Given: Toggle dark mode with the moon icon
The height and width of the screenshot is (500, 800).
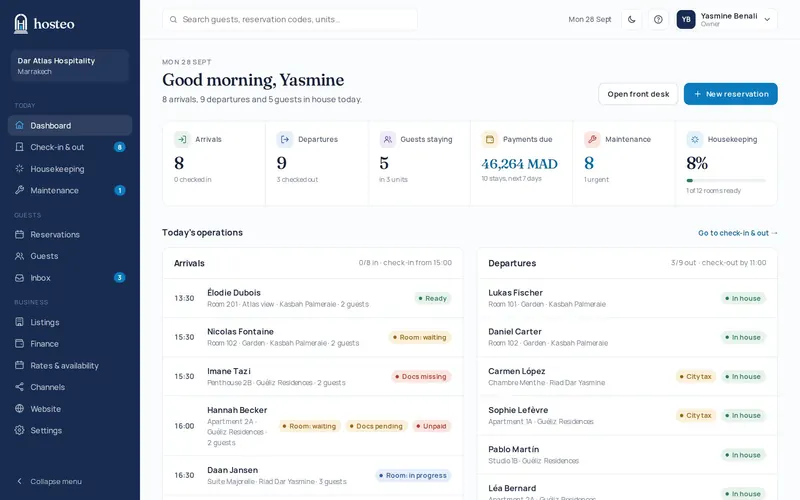Looking at the screenshot, I should (x=632, y=19).
